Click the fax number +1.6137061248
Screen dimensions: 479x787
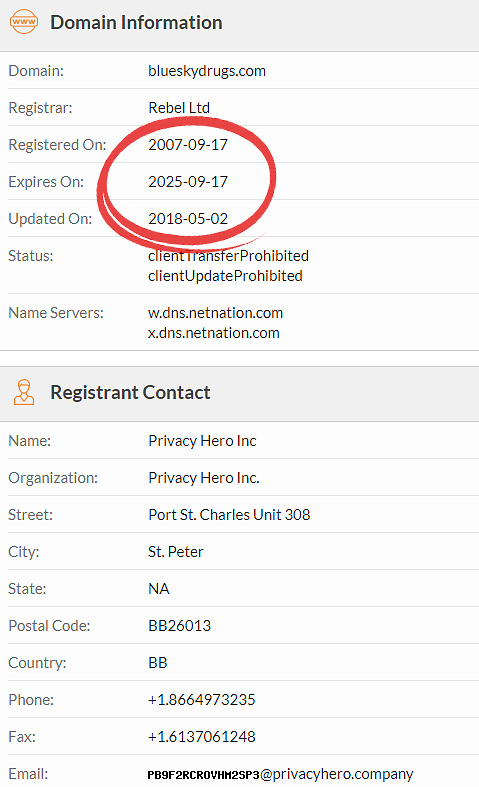coord(201,737)
